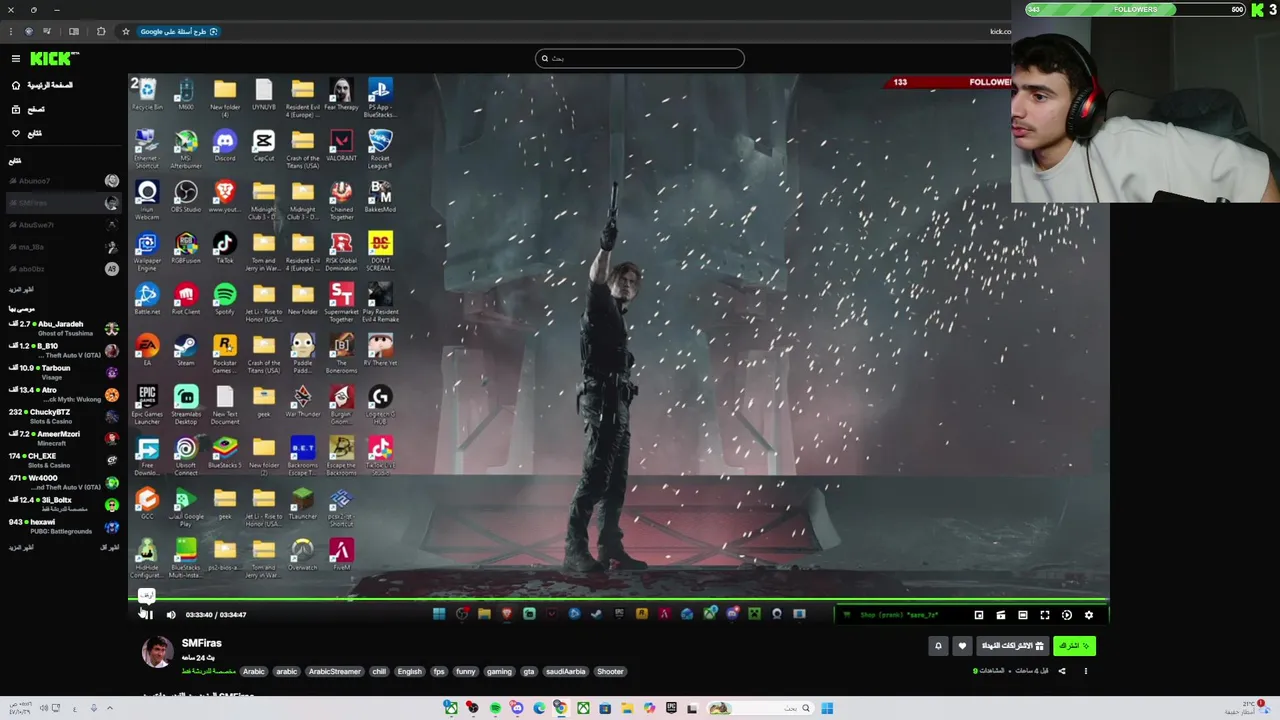This screenshot has width=1280, height=720.
Task: Click the EA desktop icon
Action: [x=147, y=350]
